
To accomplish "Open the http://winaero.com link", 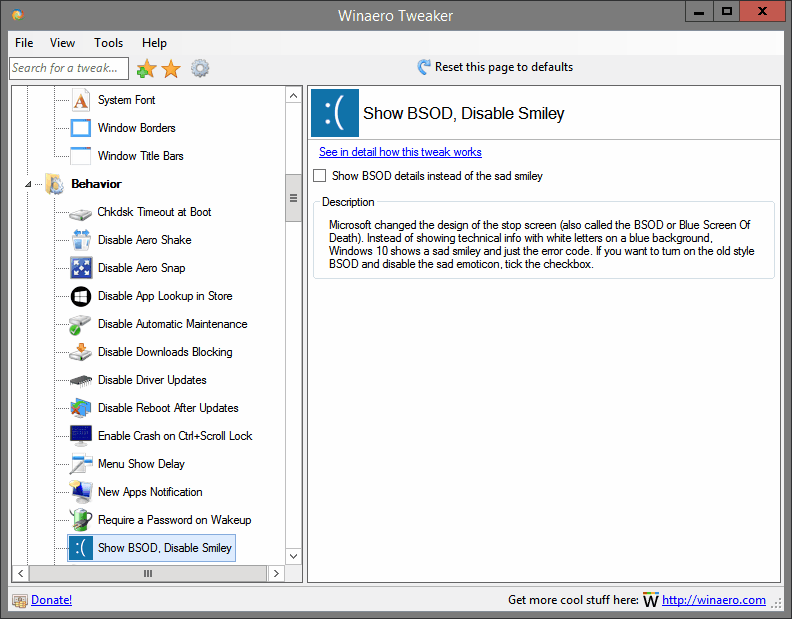I will pyautogui.click(x=714, y=600).
